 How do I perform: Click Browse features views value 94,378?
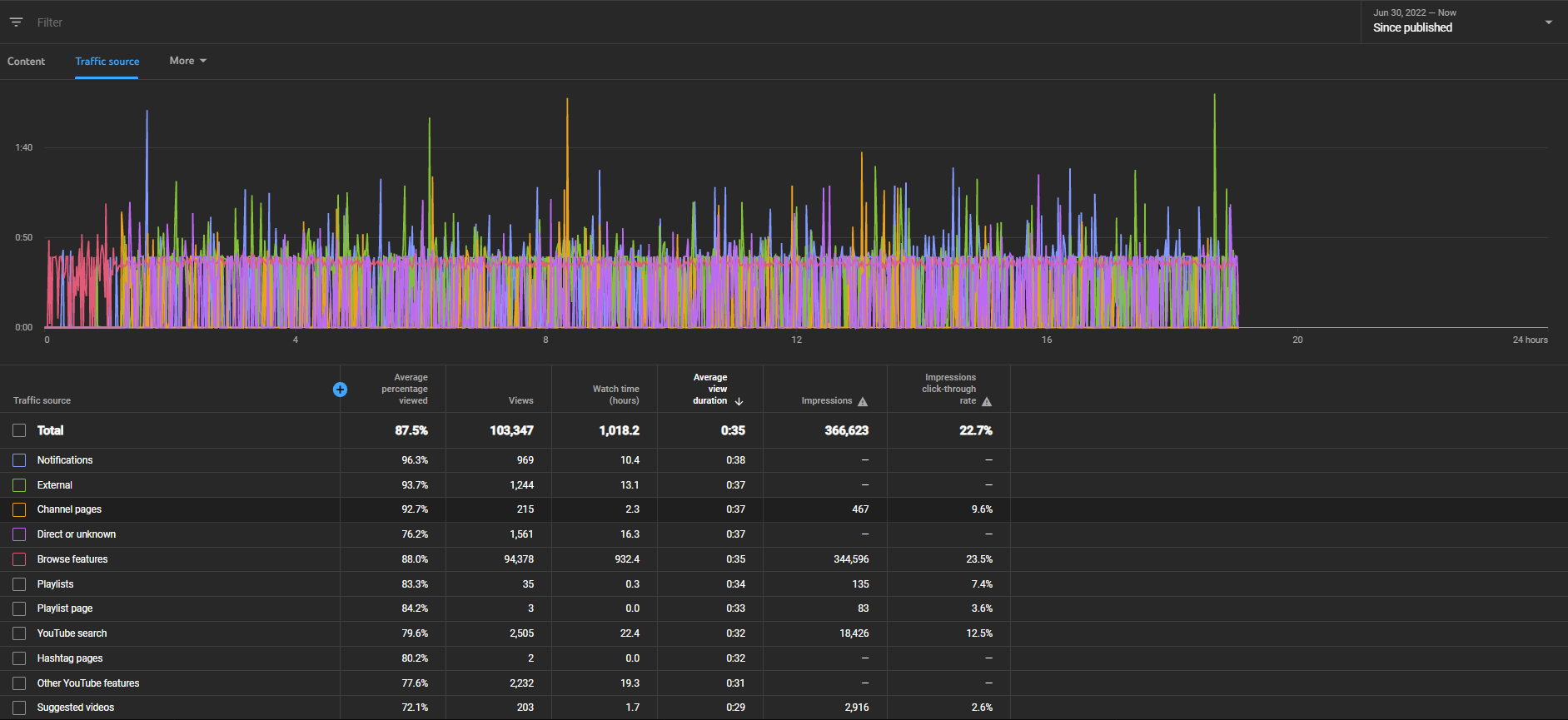[519, 559]
